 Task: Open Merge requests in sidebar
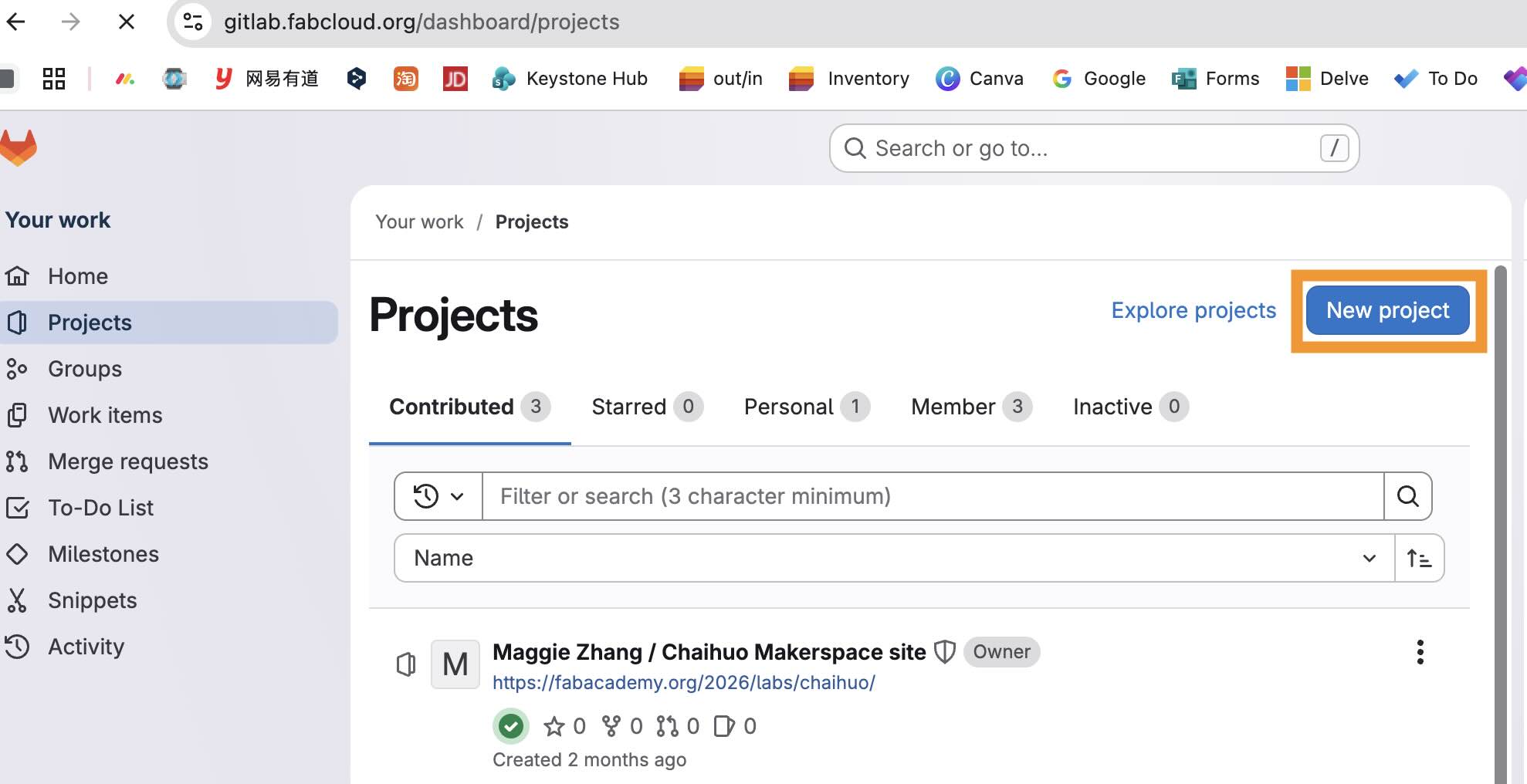coord(169,461)
